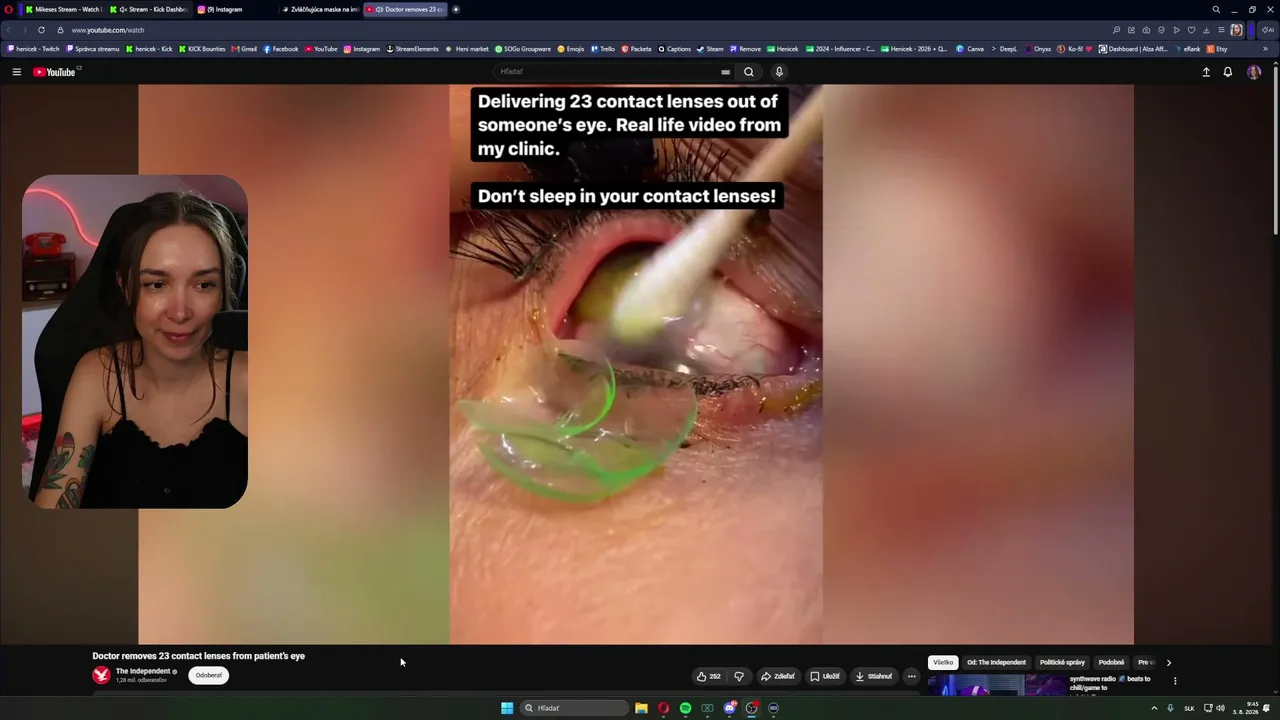Switch to the Stream - Kick Dashboard tab
The width and height of the screenshot is (1280, 720).
(x=148, y=9)
